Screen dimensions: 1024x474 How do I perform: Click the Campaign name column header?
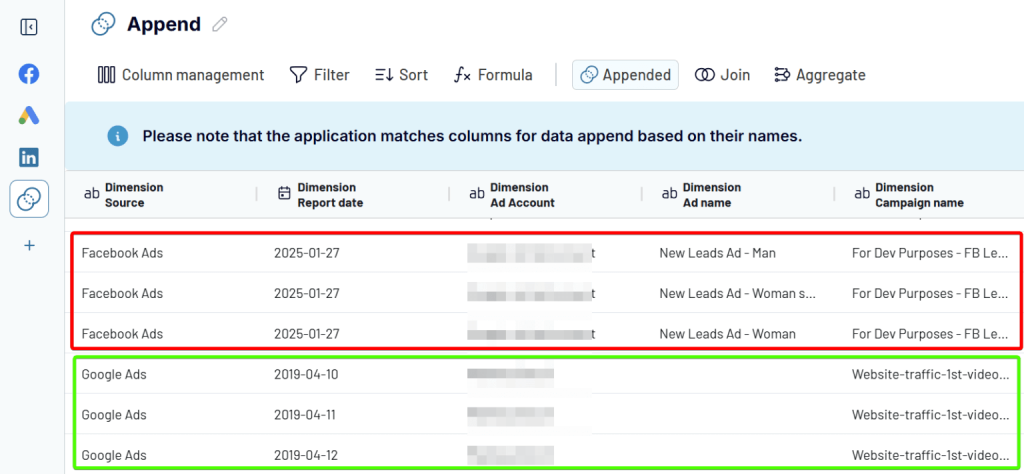918,195
